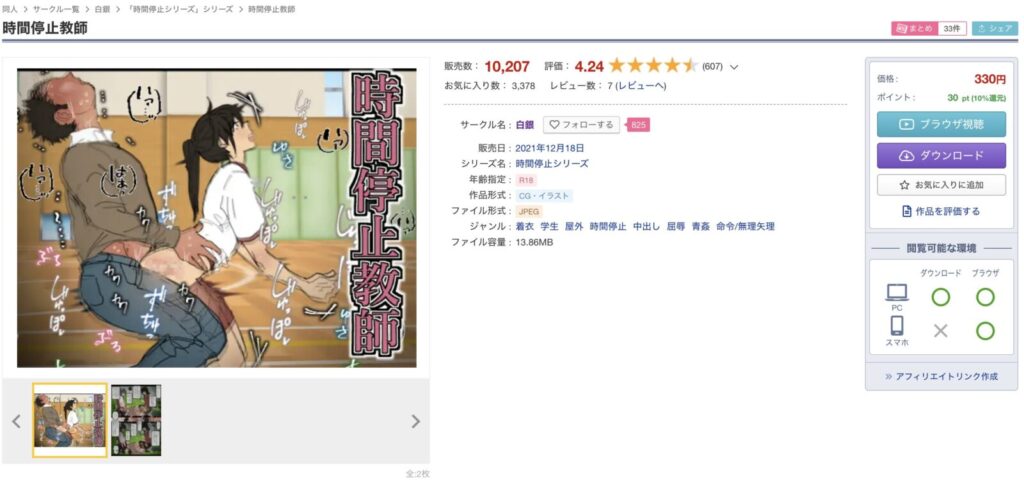Click the play icon on ブラウザ視聴

click(906, 124)
